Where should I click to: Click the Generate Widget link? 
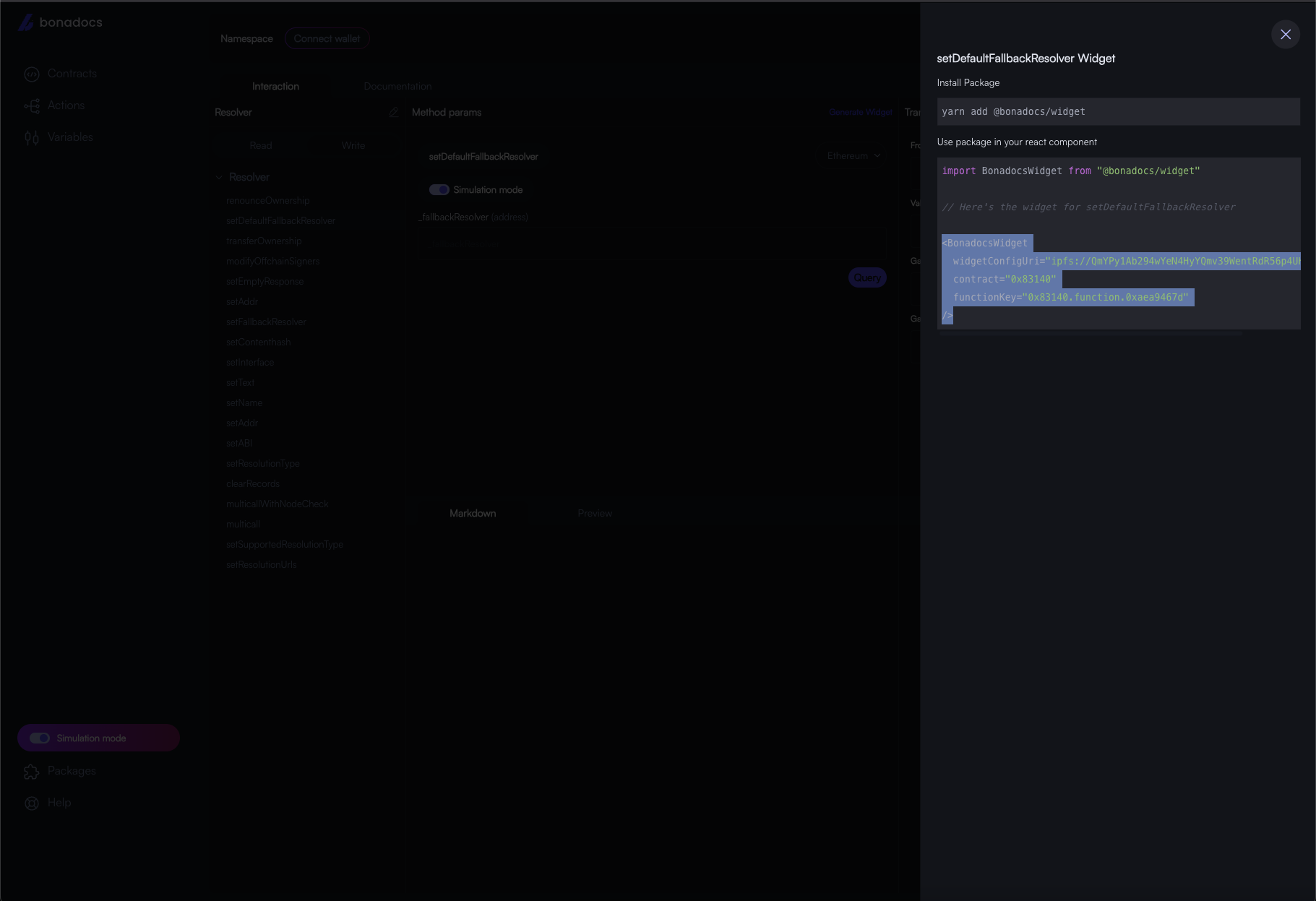point(861,112)
